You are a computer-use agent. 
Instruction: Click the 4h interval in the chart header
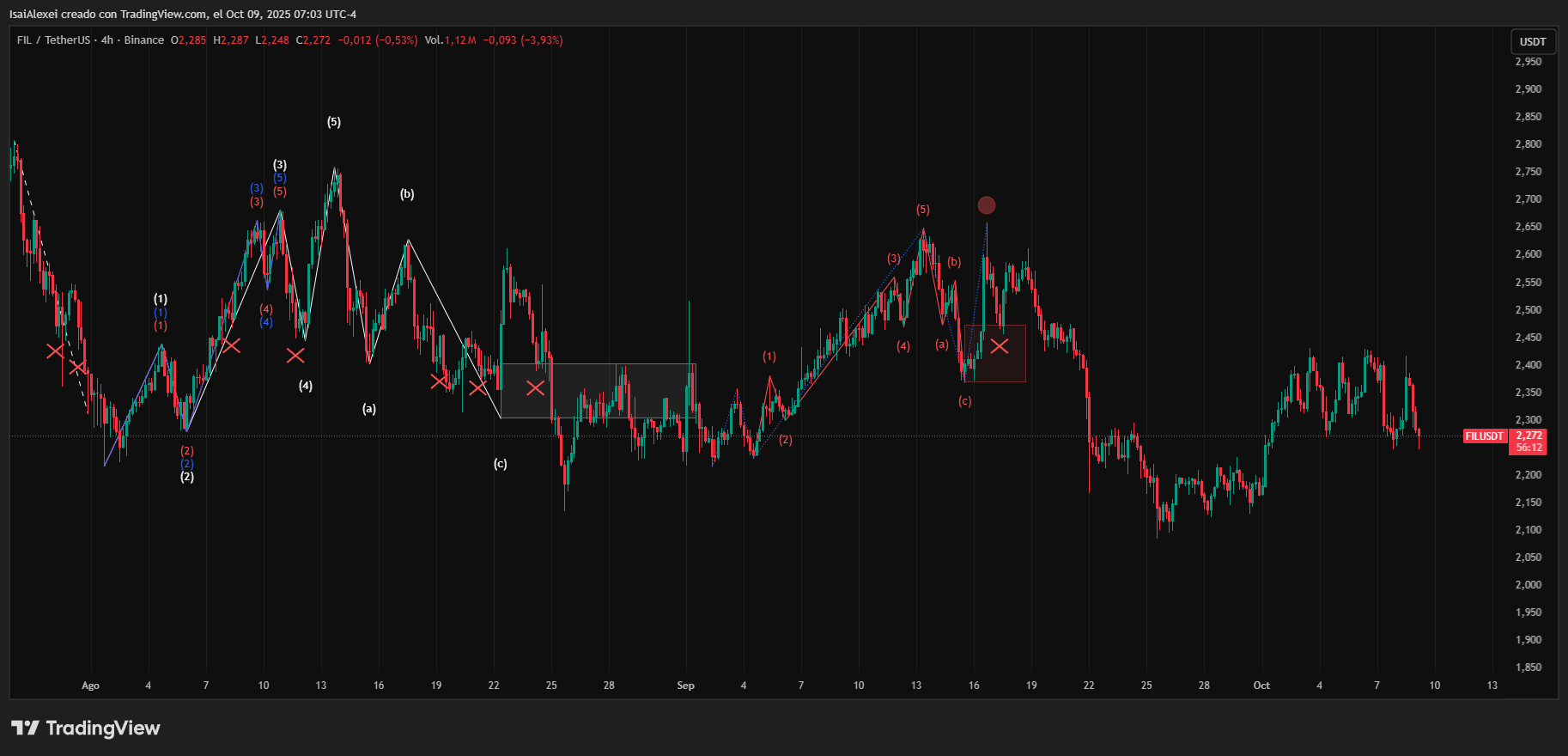[x=106, y=40]
